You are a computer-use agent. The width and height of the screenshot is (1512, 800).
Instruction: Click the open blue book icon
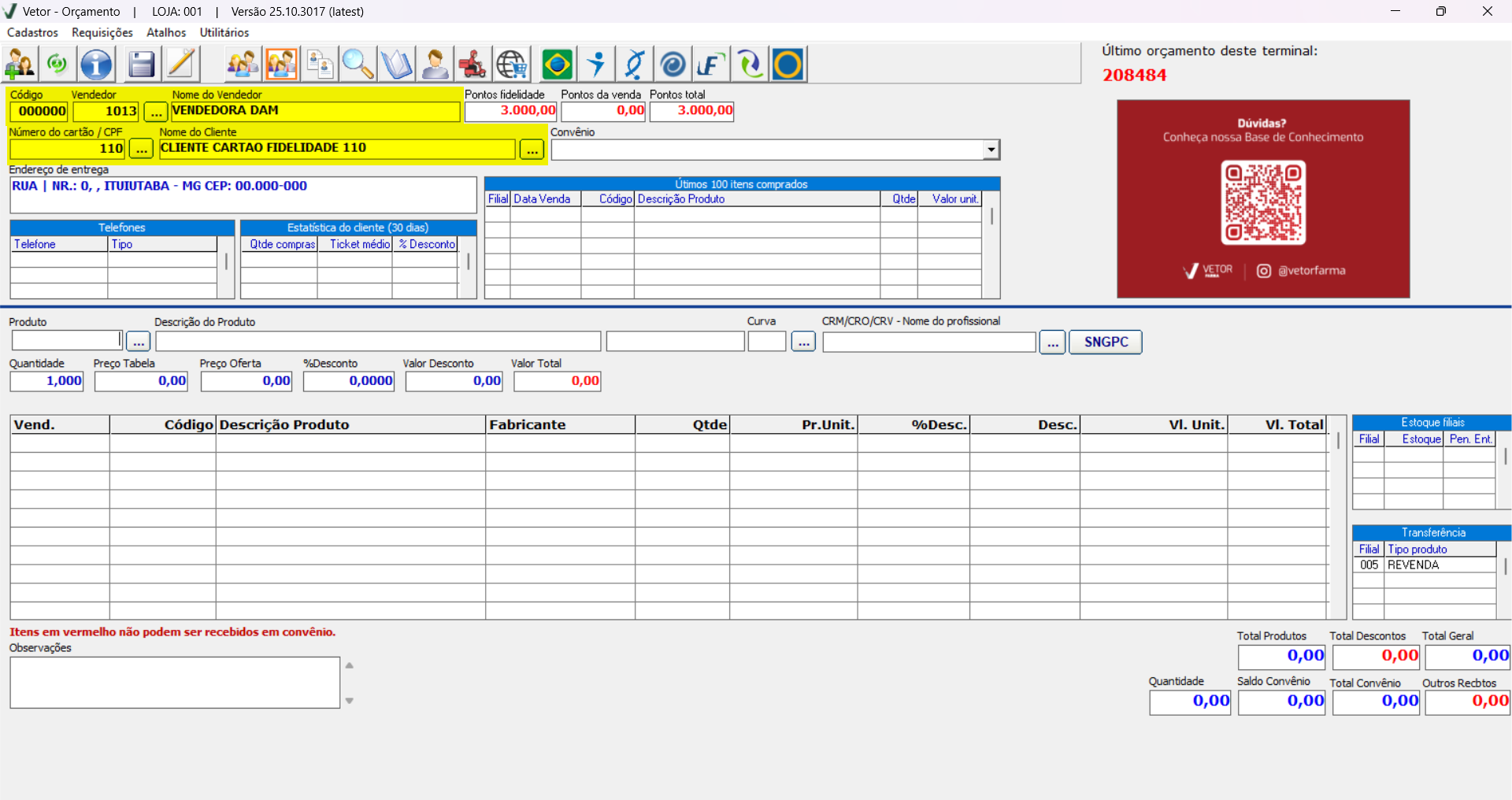(396, 64)
